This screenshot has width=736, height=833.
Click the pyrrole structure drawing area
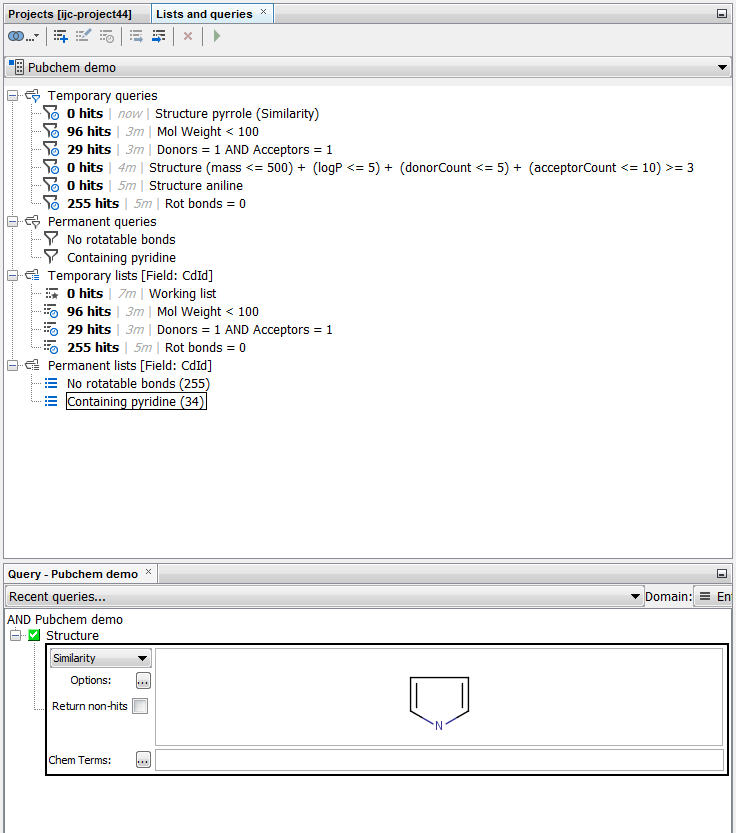tap(438, 697)
